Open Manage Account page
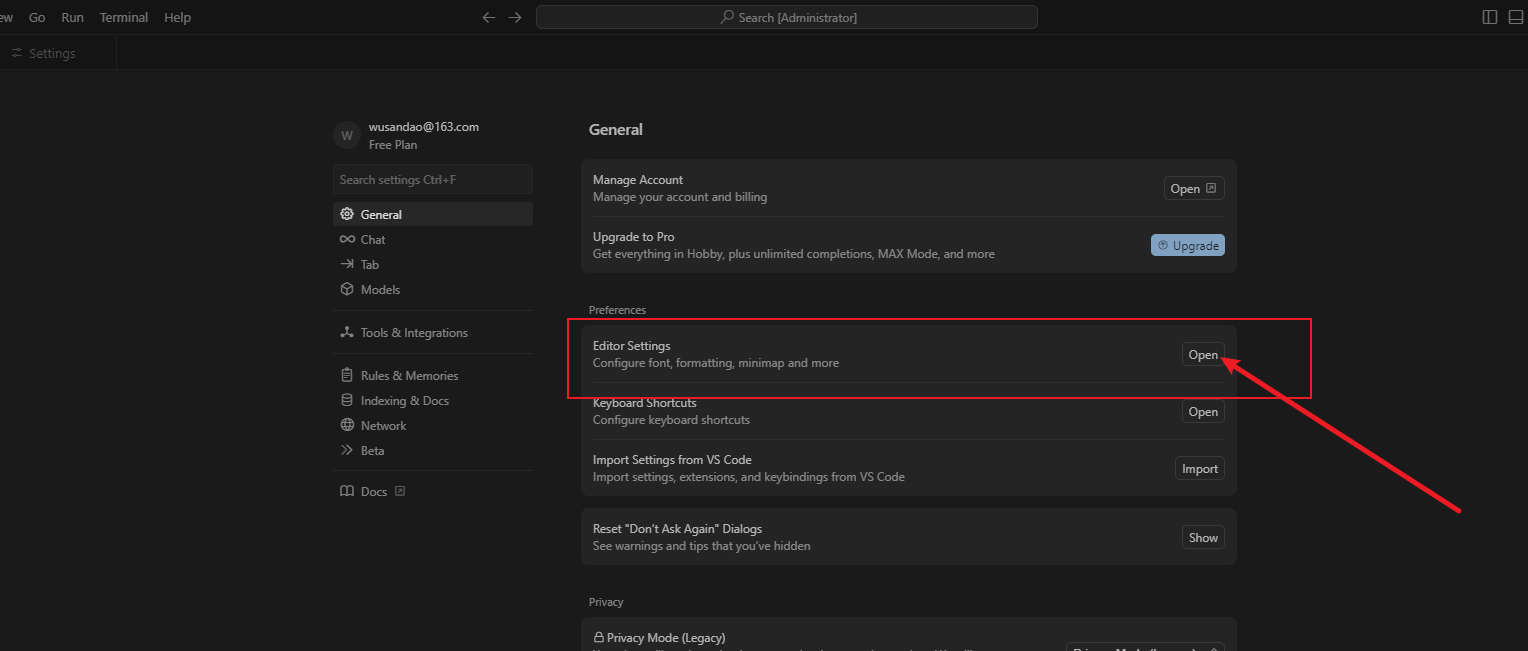Screen dimensions: 1528x651 click(1194, 188)
